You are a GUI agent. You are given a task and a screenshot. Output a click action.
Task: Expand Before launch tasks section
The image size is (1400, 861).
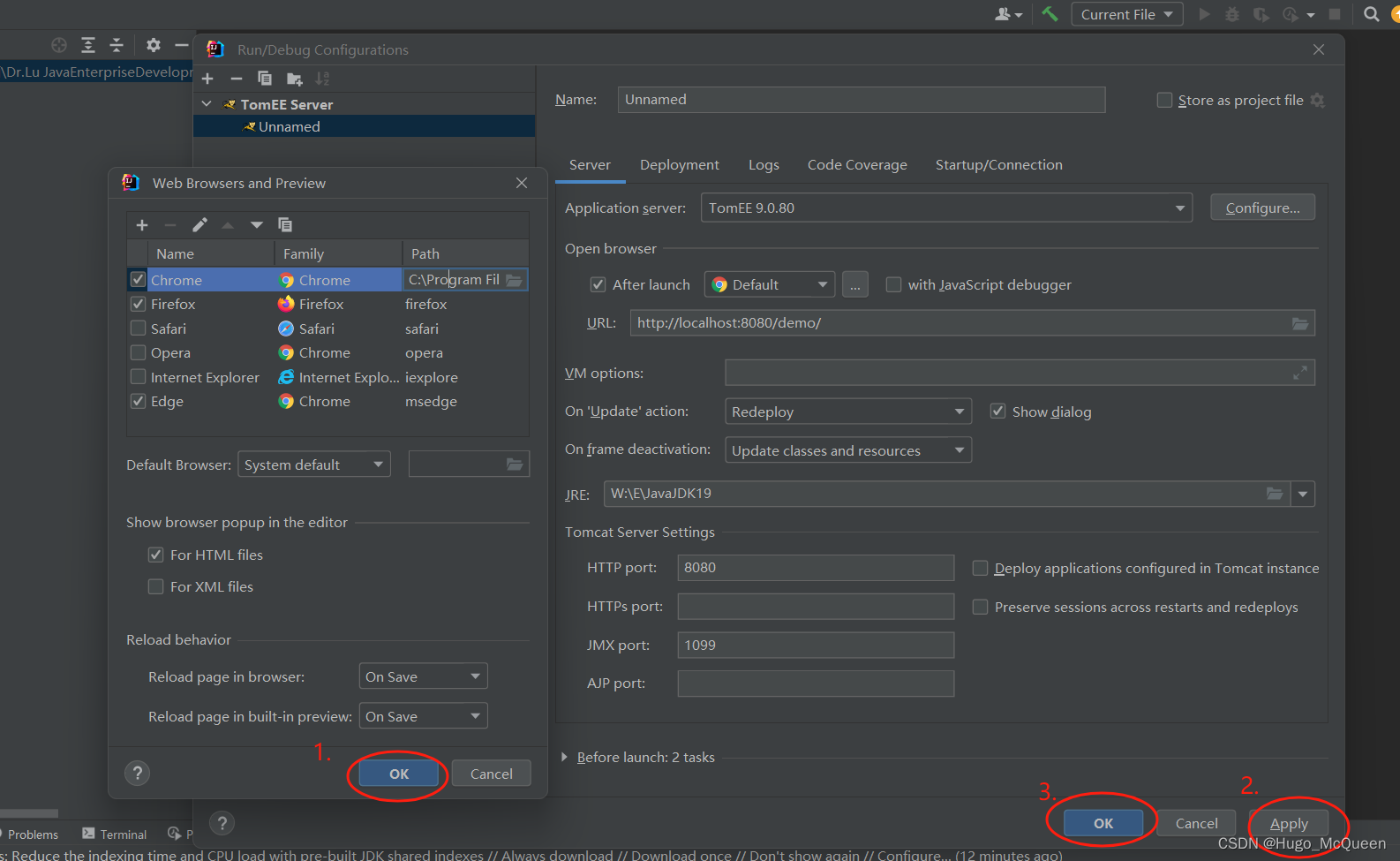[x=565, y=757]
